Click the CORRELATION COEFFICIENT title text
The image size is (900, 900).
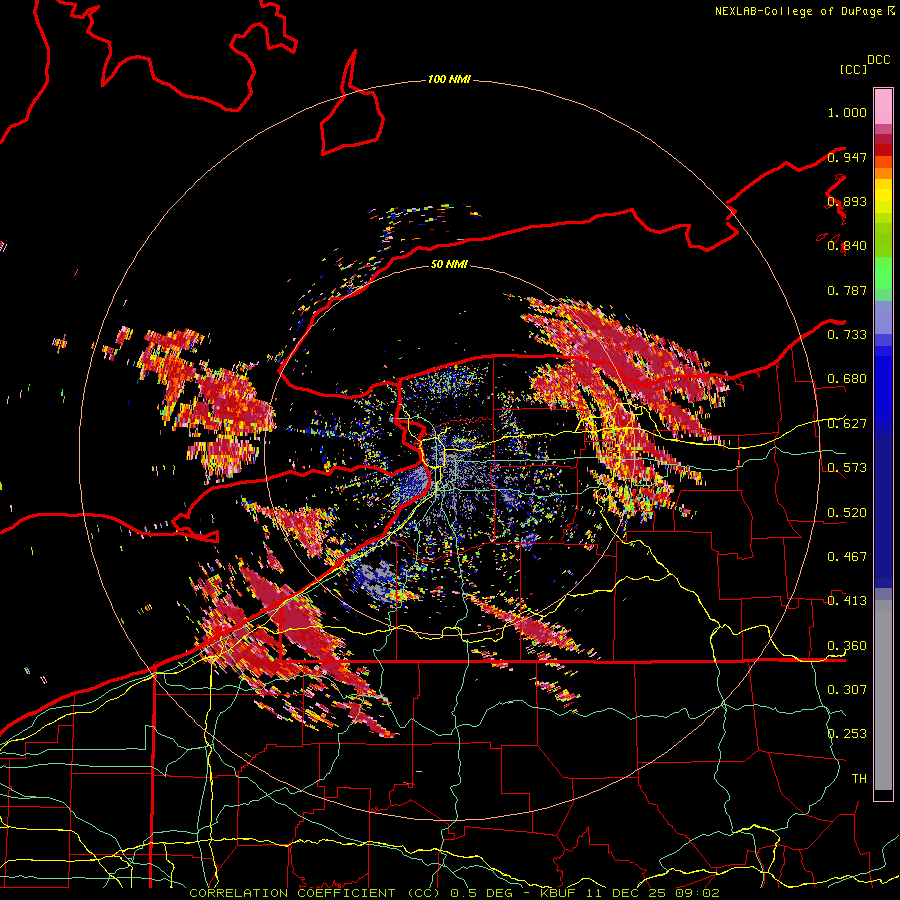click(x=292, y=893)
